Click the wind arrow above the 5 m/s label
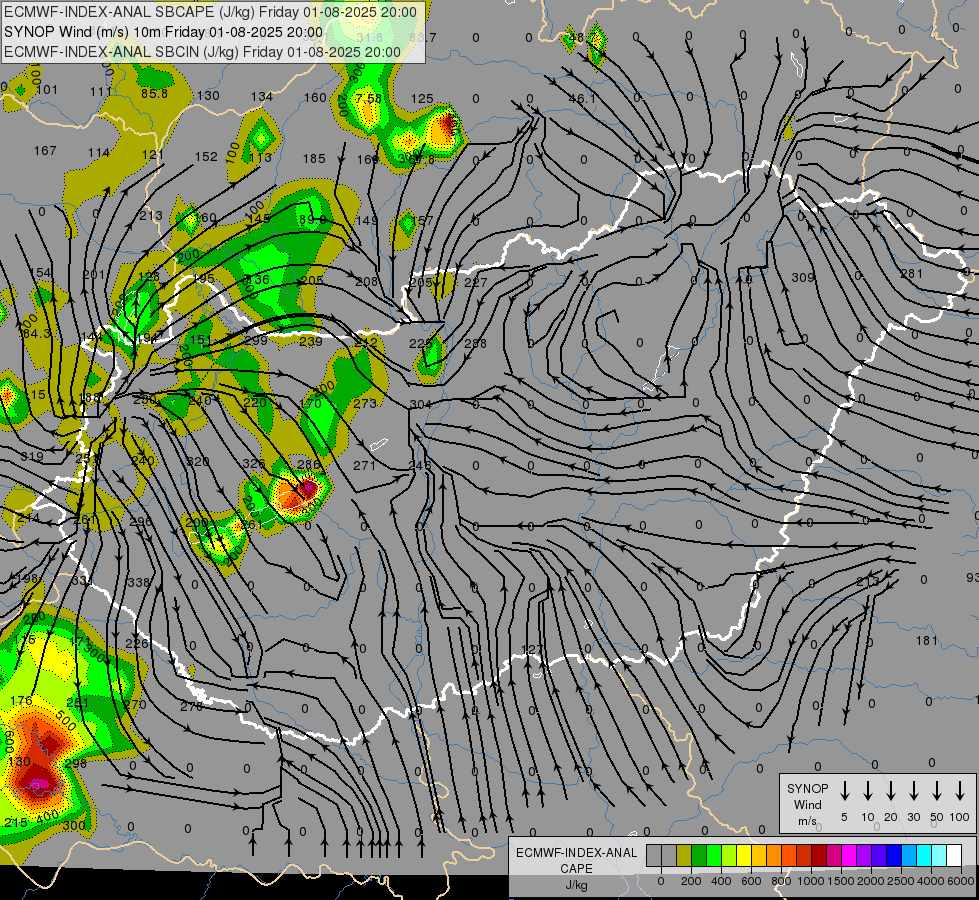Viewport: 979px width, 900px height. pyautogui.click(x=845, y=791)
